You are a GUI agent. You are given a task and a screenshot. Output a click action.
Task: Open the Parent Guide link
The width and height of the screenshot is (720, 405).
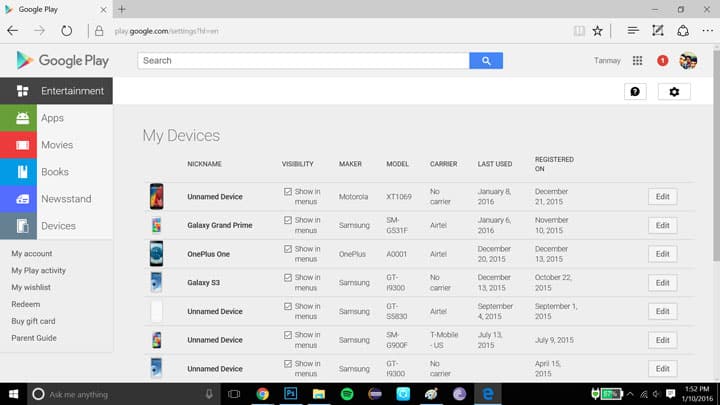pyautogui.click(x=34, y=338)
